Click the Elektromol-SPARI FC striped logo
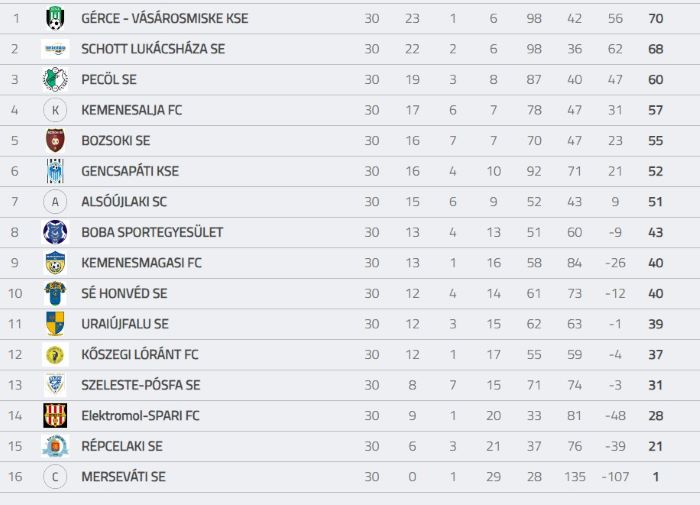 tap(55, 416)
